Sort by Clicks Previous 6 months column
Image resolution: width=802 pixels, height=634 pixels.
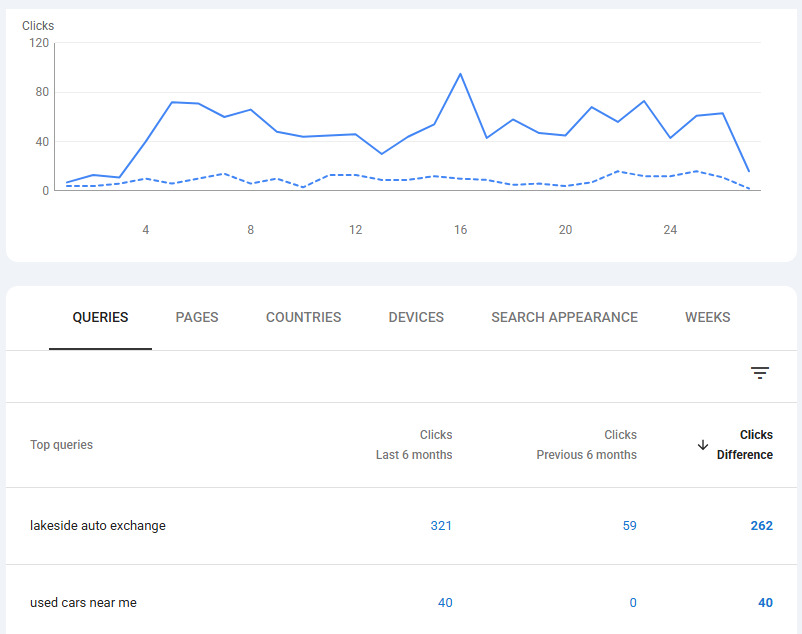click(x=586, y=445)
